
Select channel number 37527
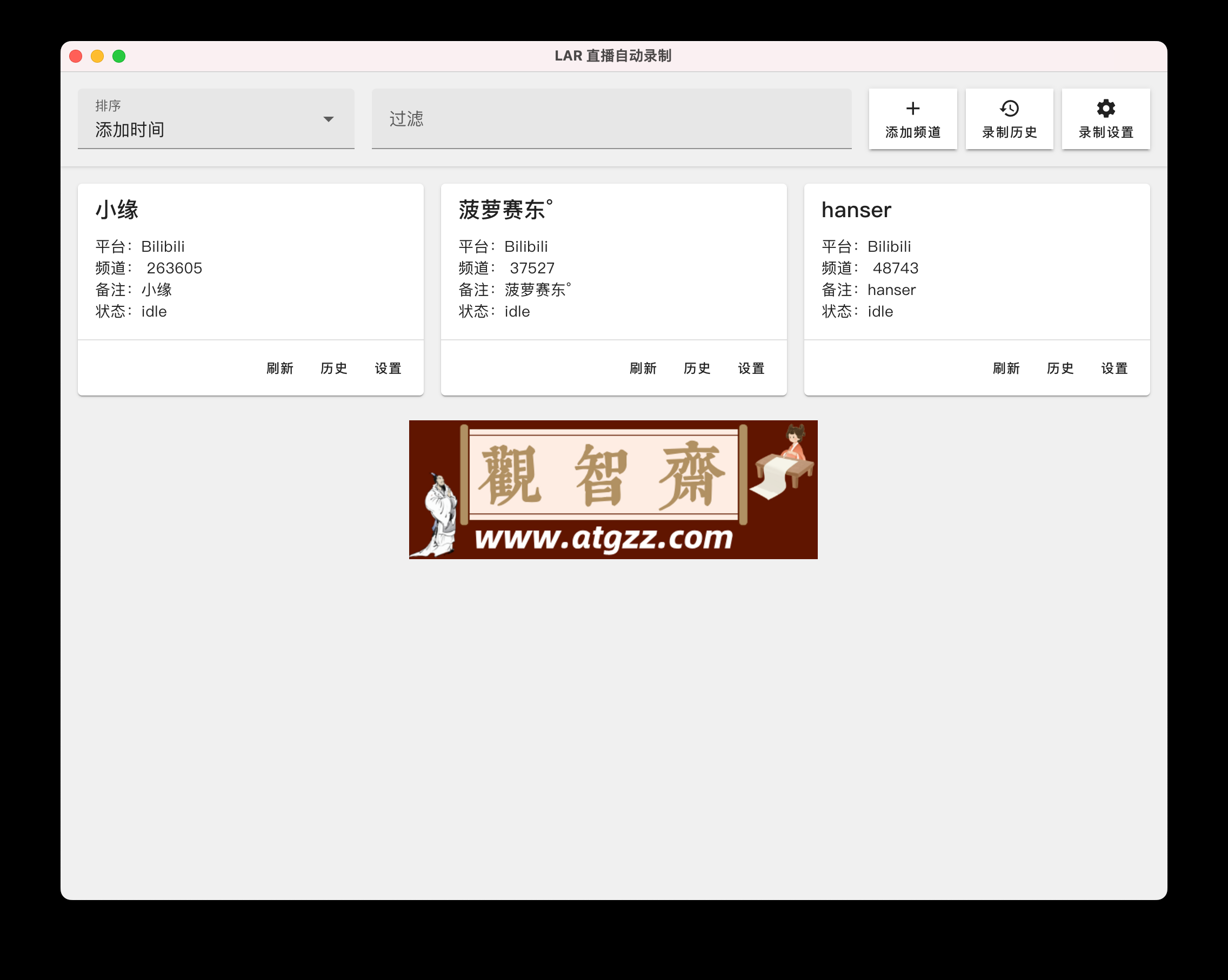[x=532, y=268]
